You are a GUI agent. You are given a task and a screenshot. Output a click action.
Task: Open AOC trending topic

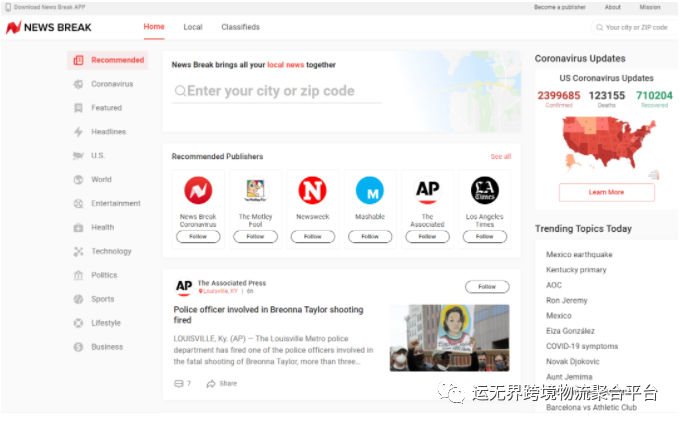point(554,285)
